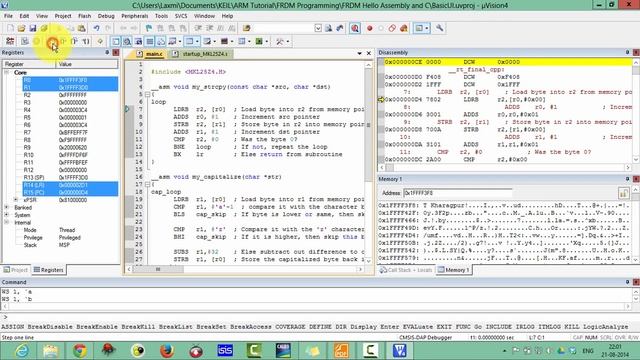This screenshot has height=360, width=640.
Task: Click the Run debug icon
Action: click(x=24, y=41)
